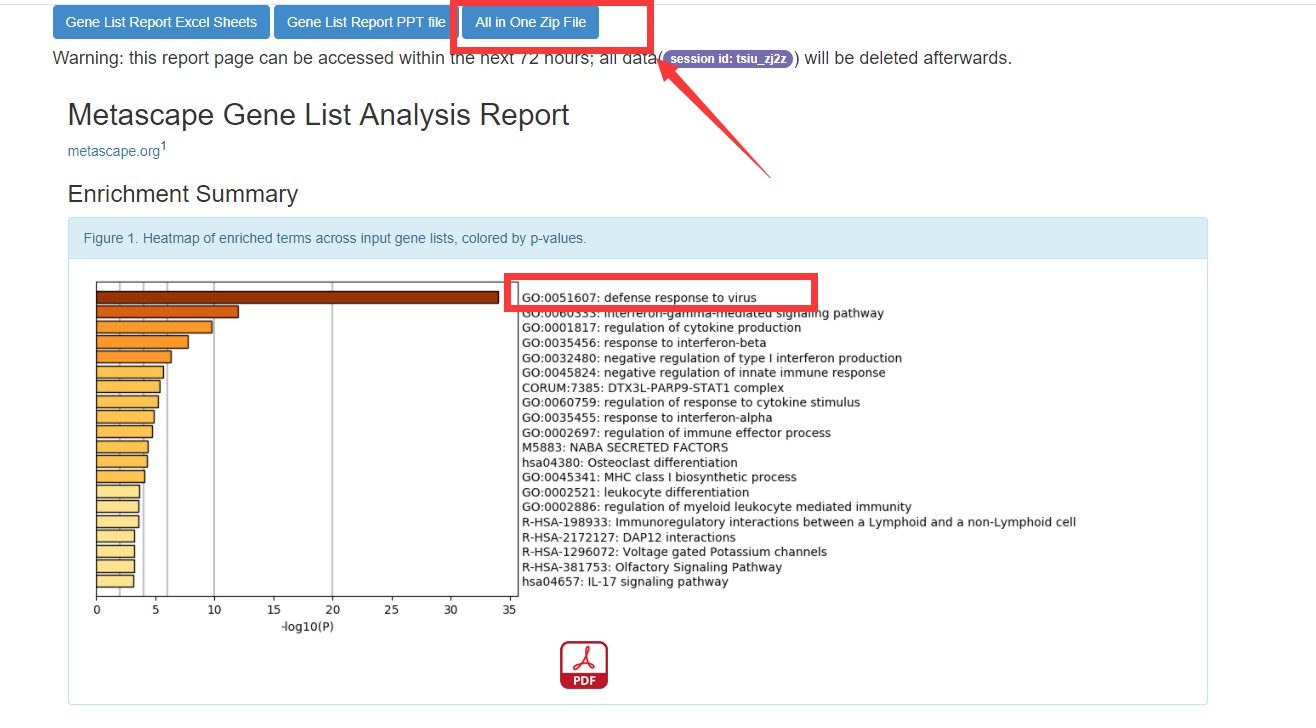Select 'GO:0001817: regulation of cytokine production'
This screenshot has height=728, width=1316.
pyautogui.click(x=661, y=328)
